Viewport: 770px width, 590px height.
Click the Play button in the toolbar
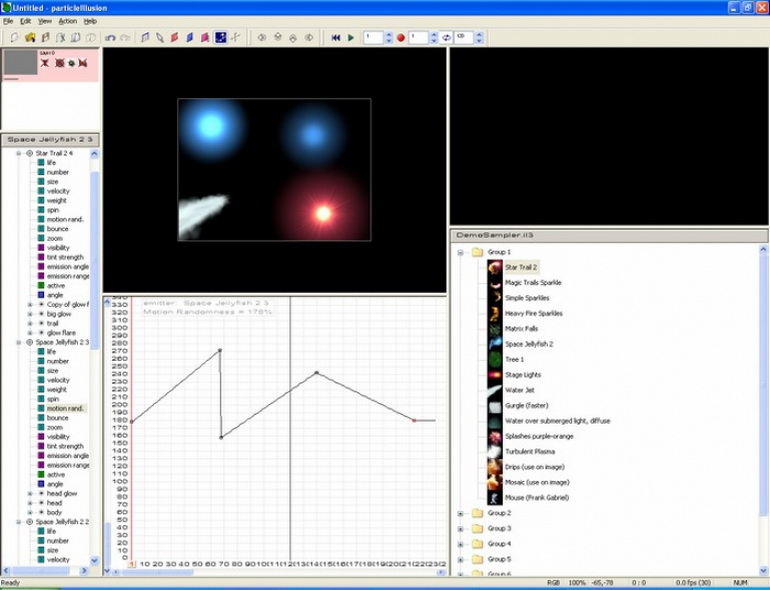click(x=351, y=38)
